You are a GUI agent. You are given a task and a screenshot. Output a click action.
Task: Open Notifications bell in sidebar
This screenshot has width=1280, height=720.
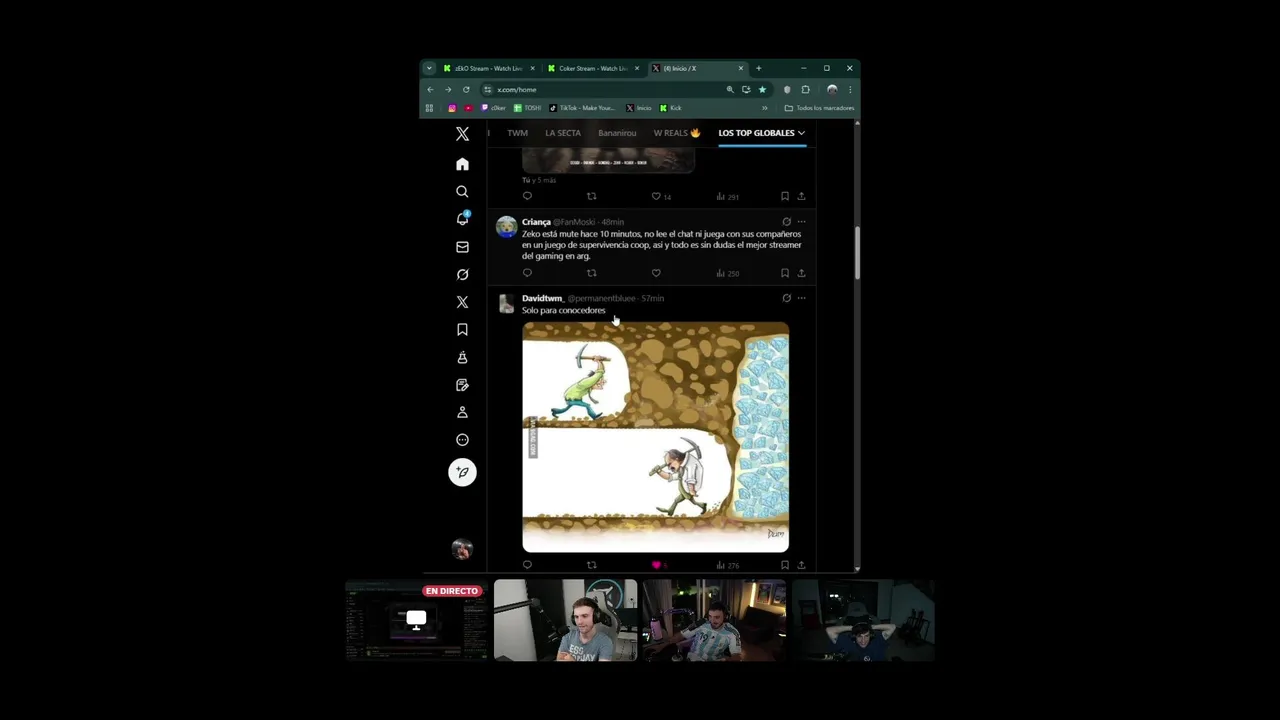point(462,219)
